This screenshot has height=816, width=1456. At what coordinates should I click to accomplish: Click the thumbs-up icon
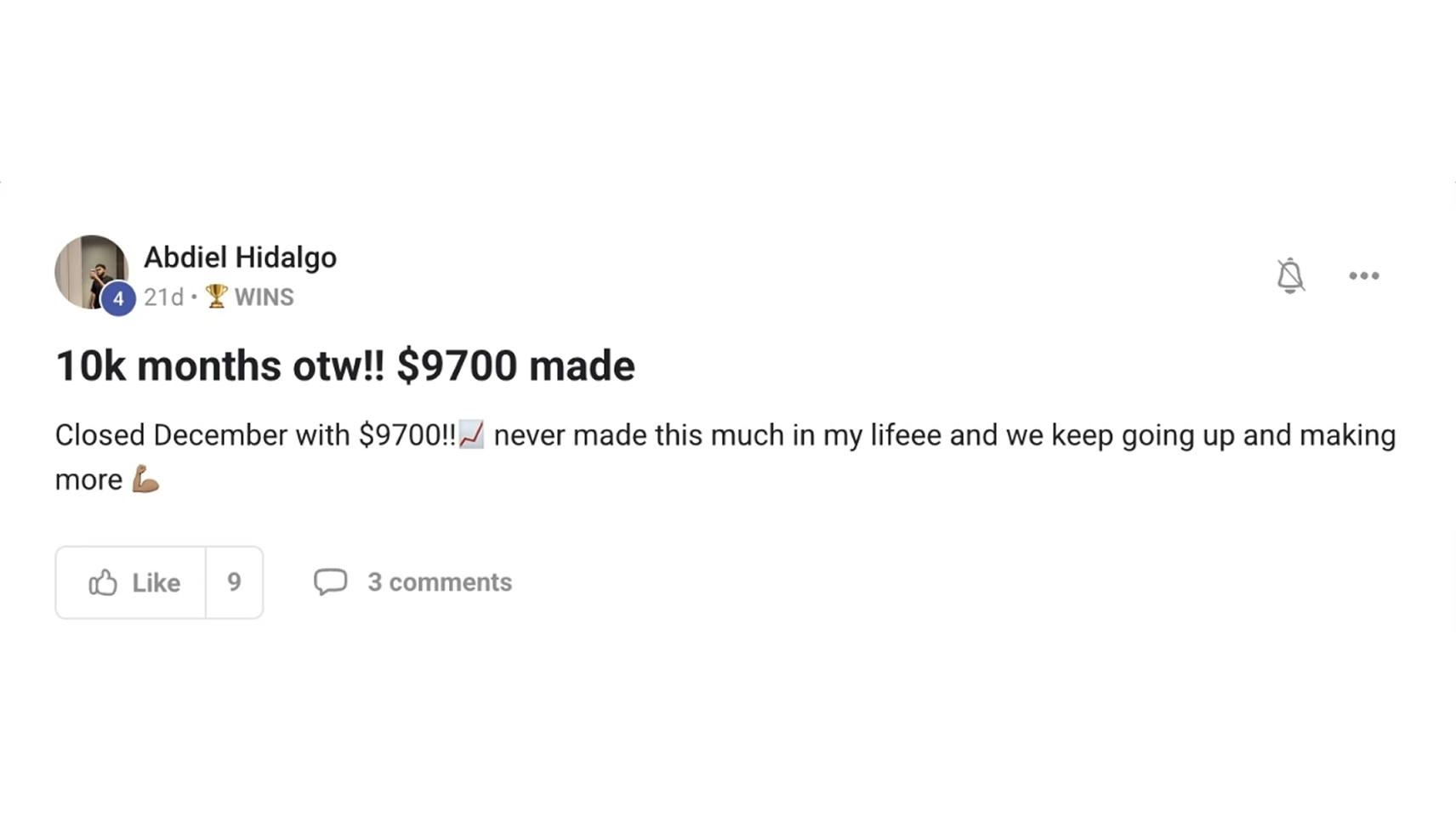point(103,582)
